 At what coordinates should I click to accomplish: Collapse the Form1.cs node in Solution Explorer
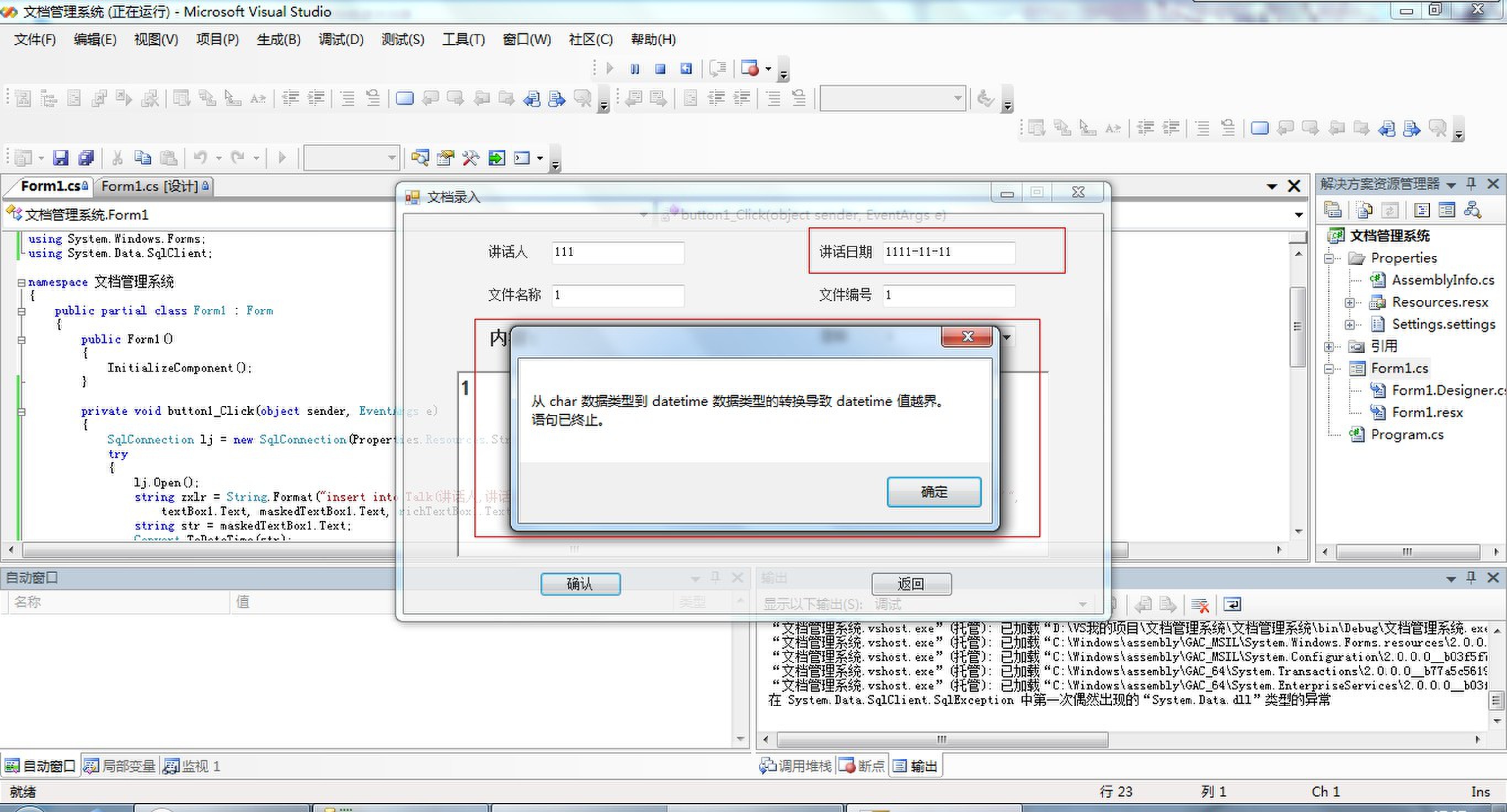click(x=1329, y=368)
